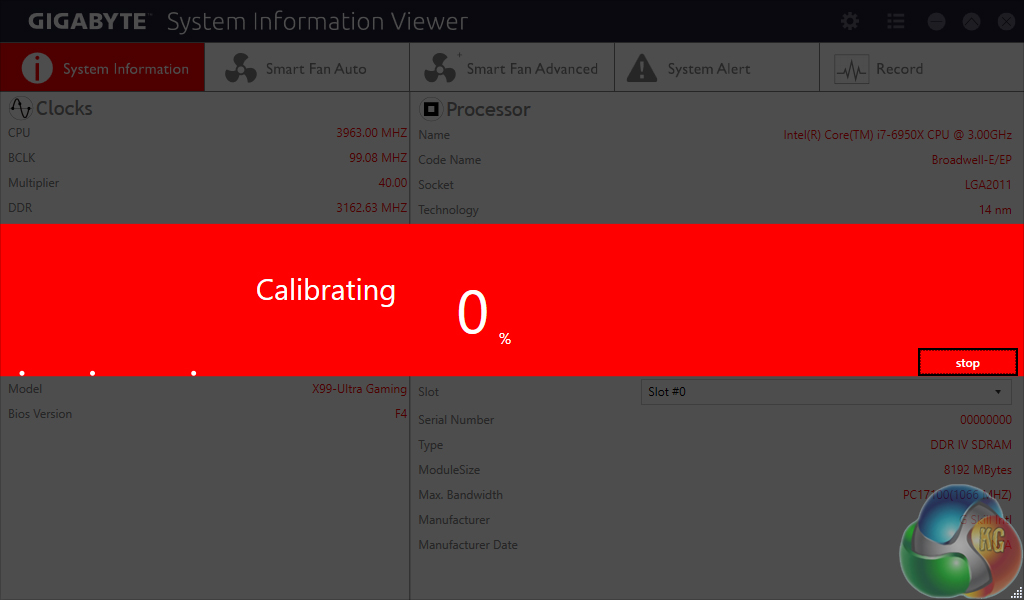
Task: Click the Clocks waveform icon
Action: point(20,108)
